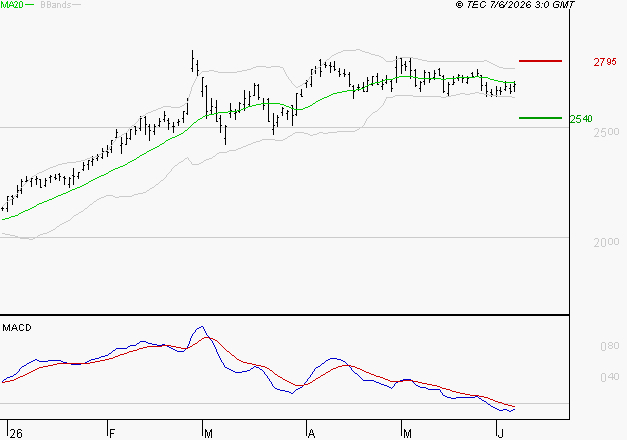Screen dimensions: 627x440
Task: Click the 2000 price axis label
Action: 606,242
